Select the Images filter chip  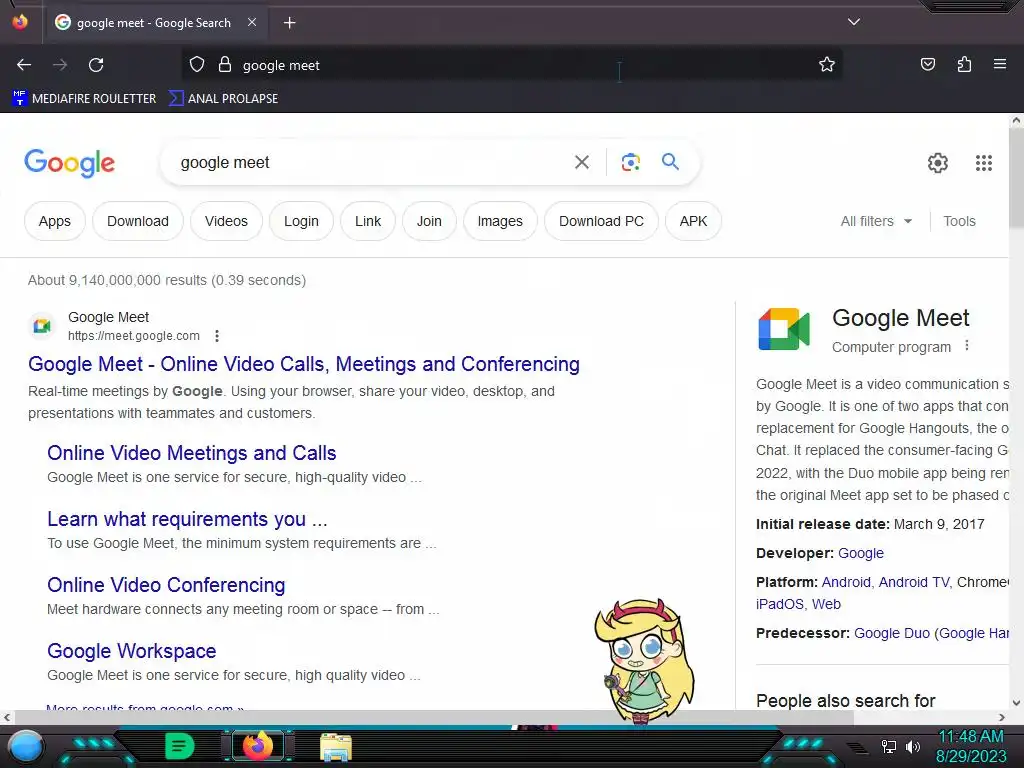(x=500, y=221)
